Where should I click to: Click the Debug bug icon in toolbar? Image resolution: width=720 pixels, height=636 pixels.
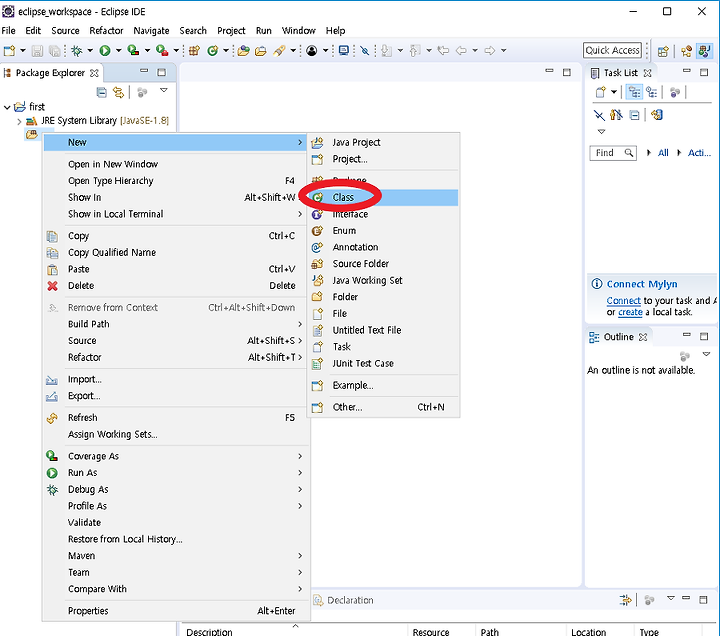click(77, 51)
